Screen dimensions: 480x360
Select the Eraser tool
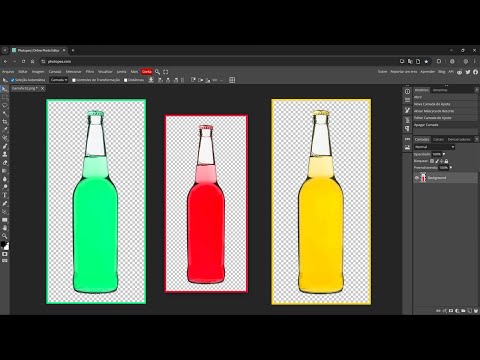click(5, 163)
